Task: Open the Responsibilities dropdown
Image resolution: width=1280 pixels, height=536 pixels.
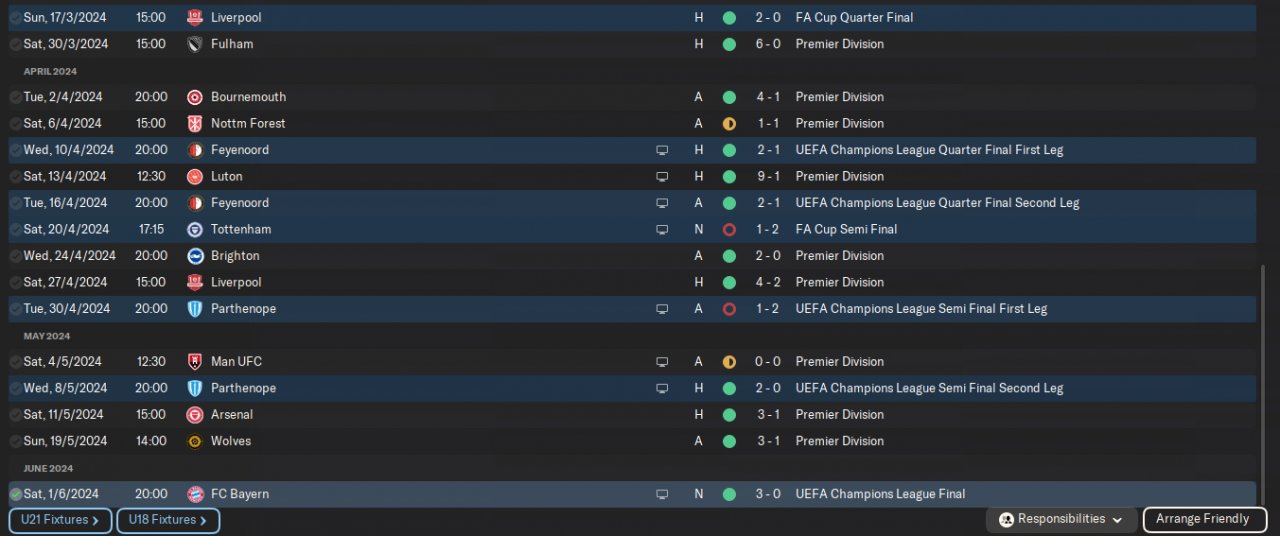Action: [x=1062, y=520]
